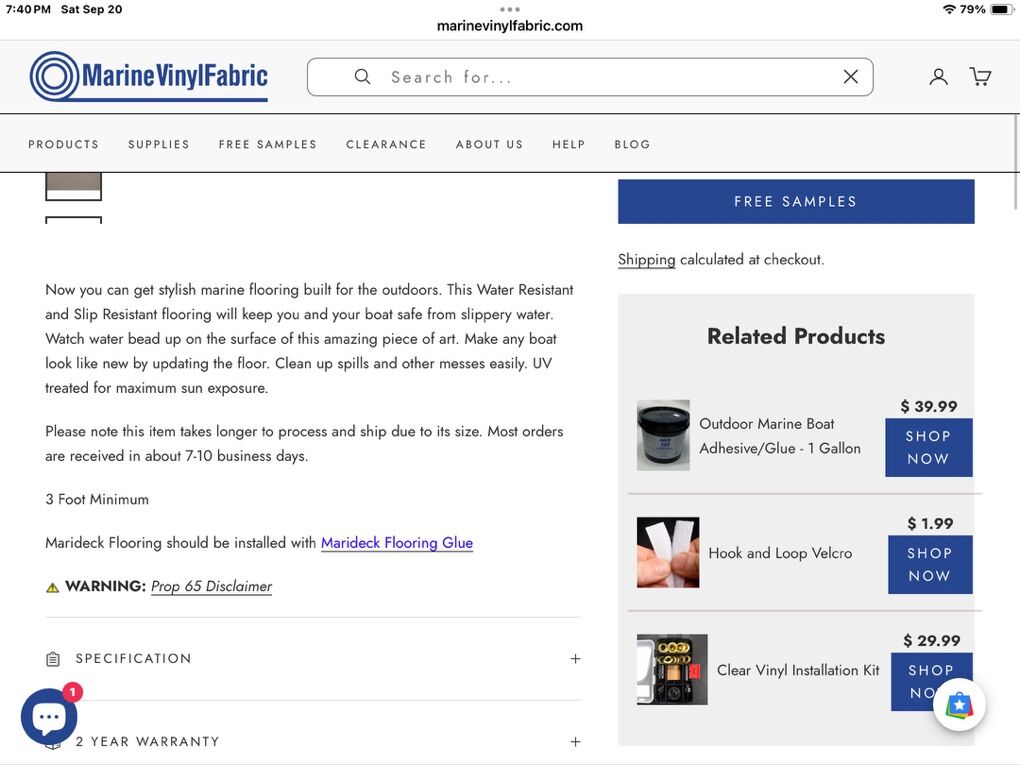Click the Free Samples blue button
1020x765 pixels.
tap(795, 201)
